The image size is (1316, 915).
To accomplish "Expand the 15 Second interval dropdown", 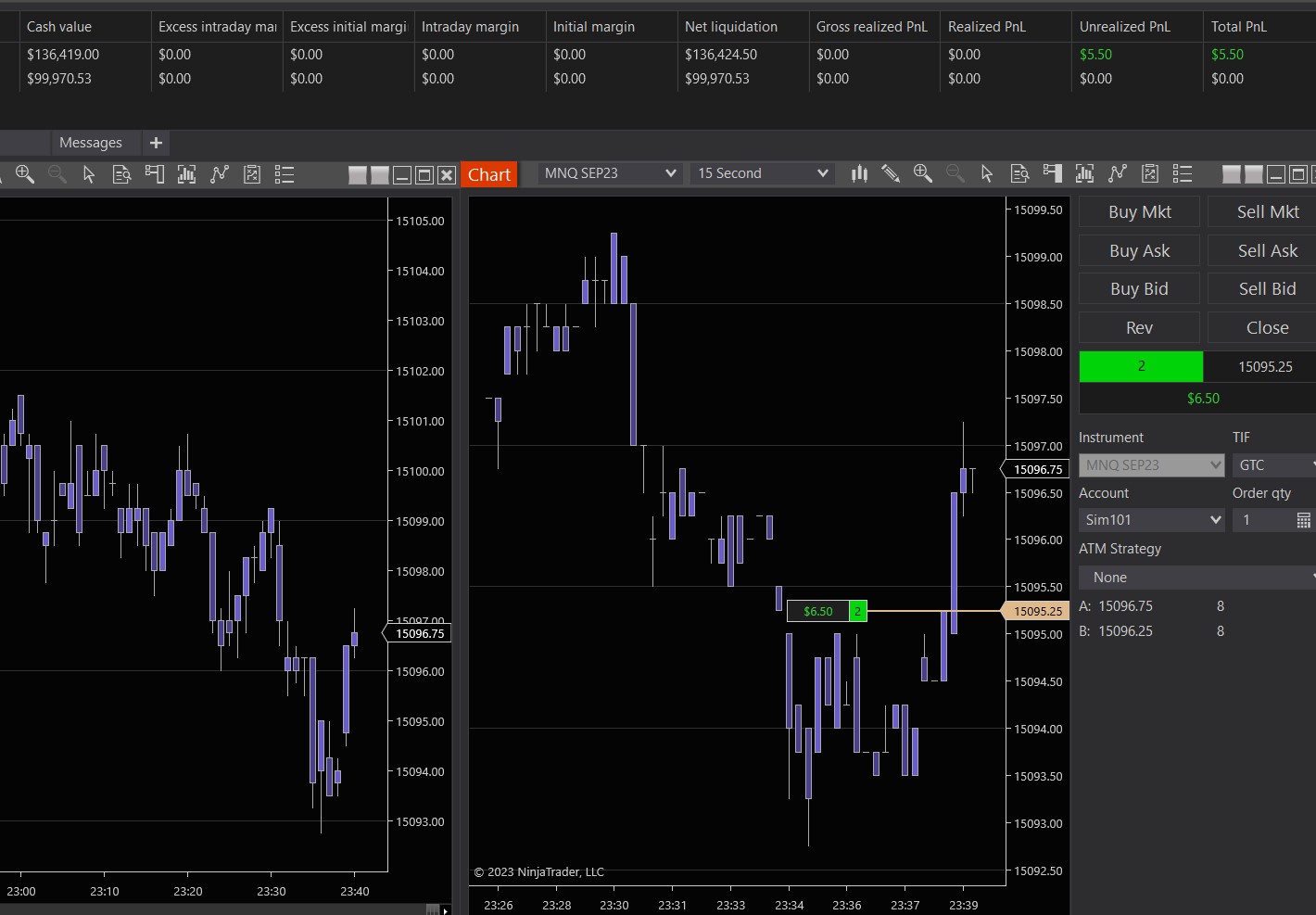I will (822, 173).
